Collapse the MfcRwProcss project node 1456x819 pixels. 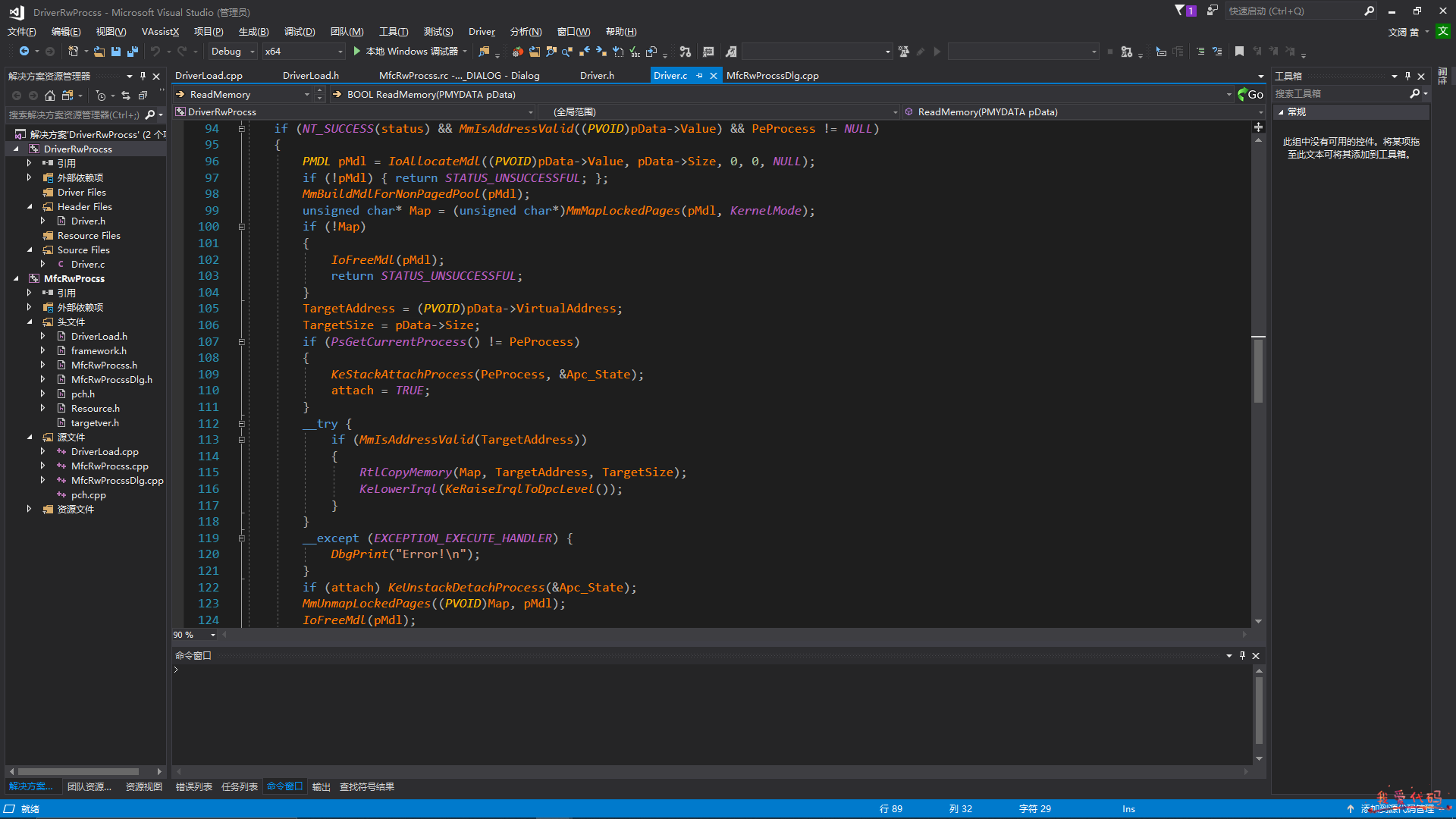pos(16,278)
